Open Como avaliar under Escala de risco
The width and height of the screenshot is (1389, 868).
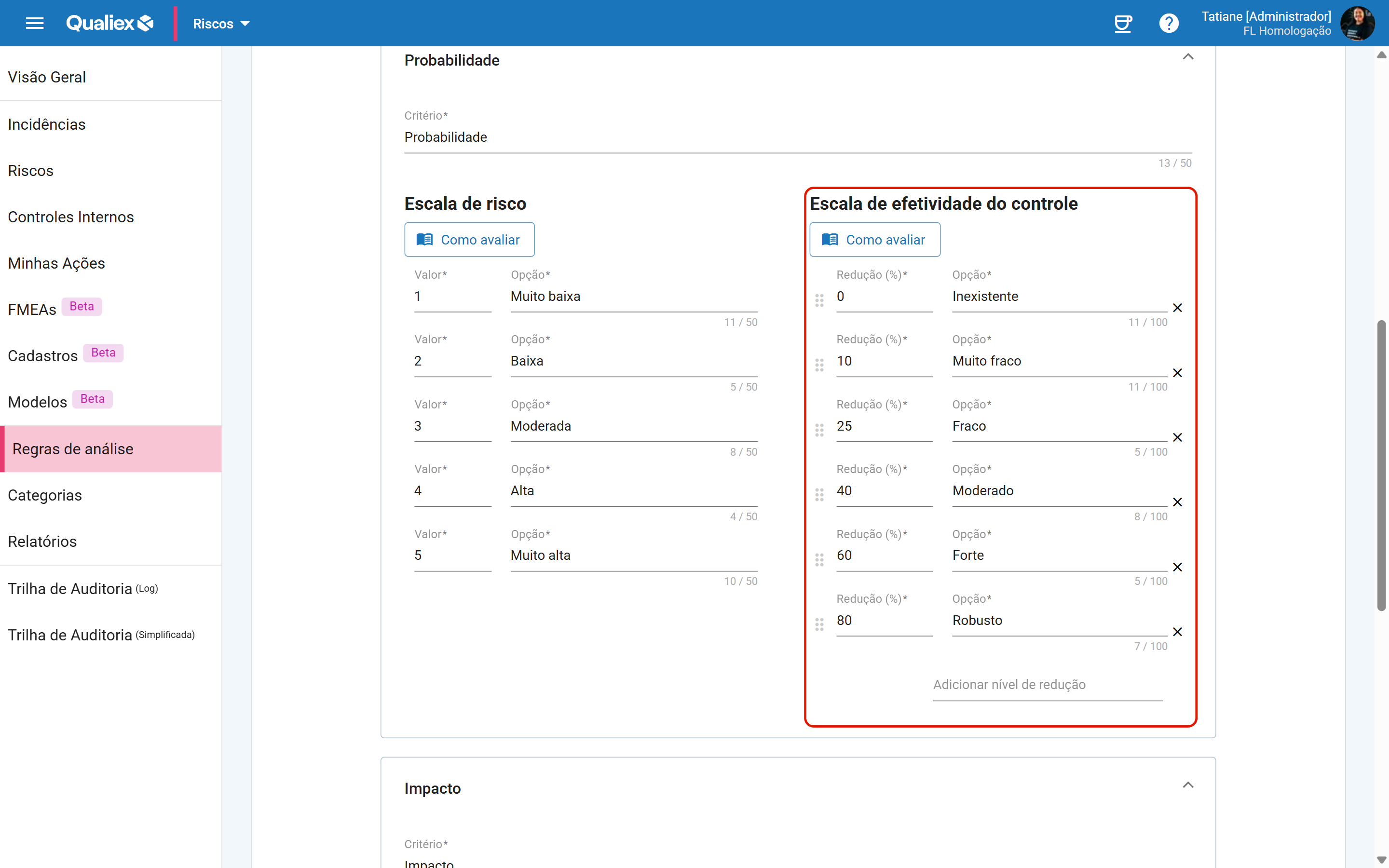click(x=469, y=239)
